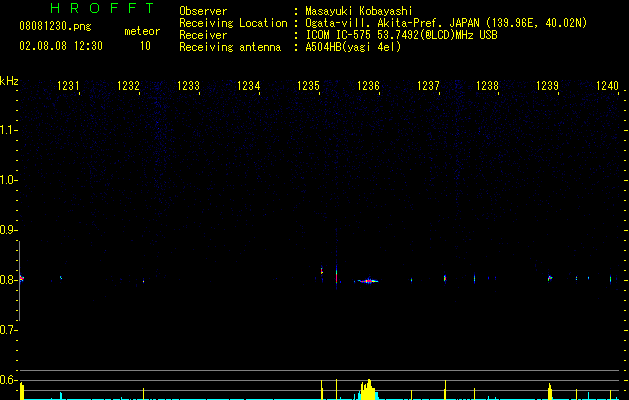
Task: Click the observer name Masayuki Kobayashi
Action: point(359,11)
